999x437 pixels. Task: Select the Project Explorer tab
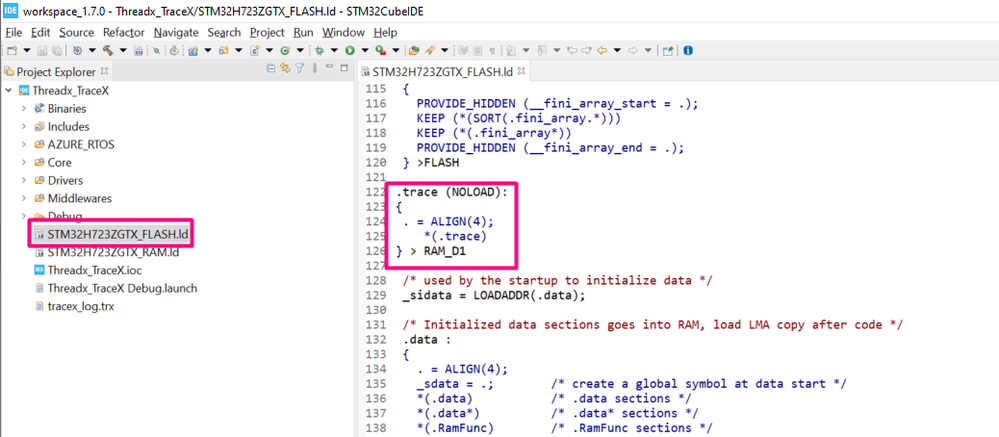pos(56,71)
